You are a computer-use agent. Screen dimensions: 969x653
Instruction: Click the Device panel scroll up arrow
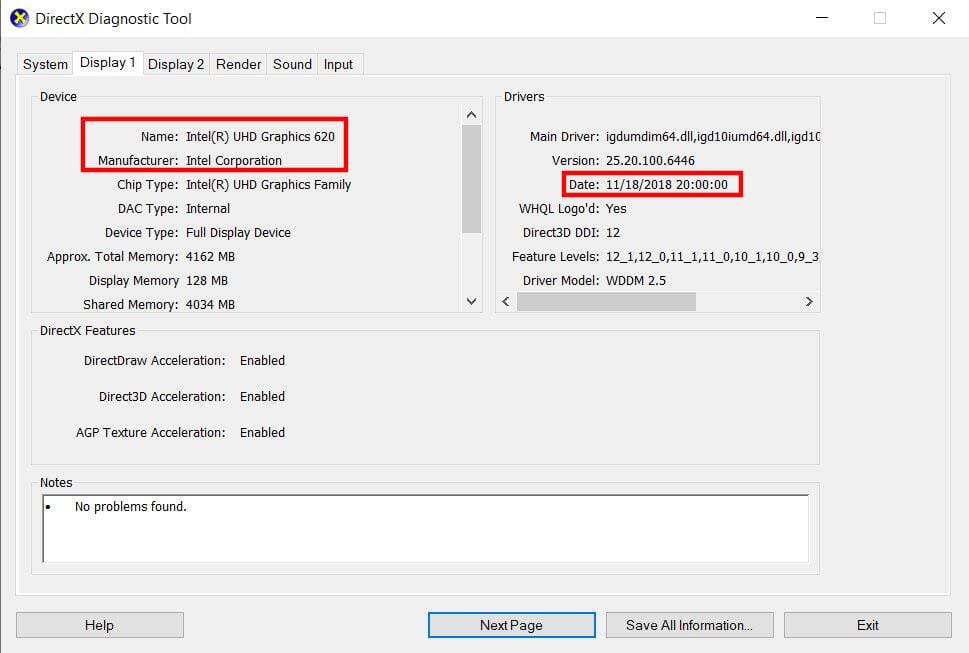(x=471, y=113)
